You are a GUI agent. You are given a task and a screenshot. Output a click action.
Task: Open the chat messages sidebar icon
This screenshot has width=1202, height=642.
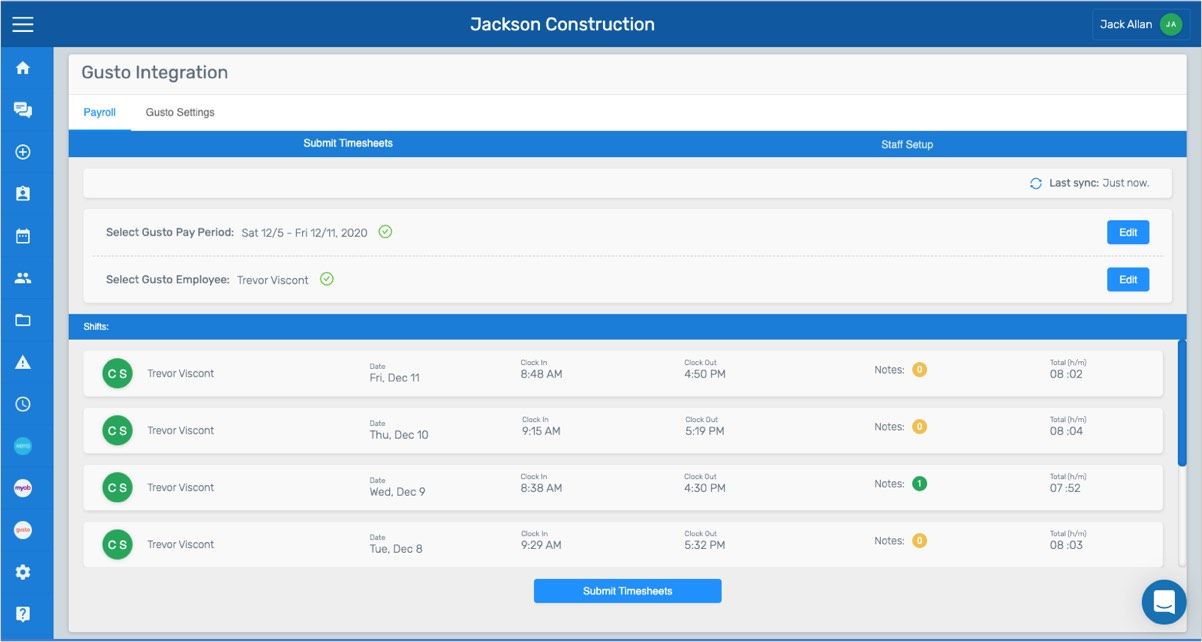point(23,110)
